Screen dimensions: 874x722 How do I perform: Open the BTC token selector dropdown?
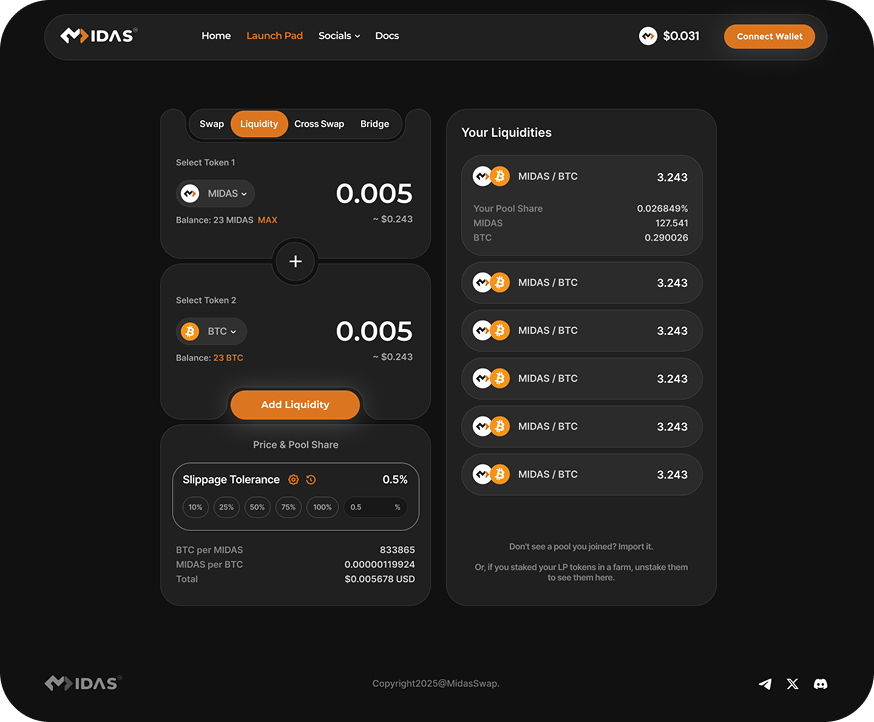[x=212, y=332]
